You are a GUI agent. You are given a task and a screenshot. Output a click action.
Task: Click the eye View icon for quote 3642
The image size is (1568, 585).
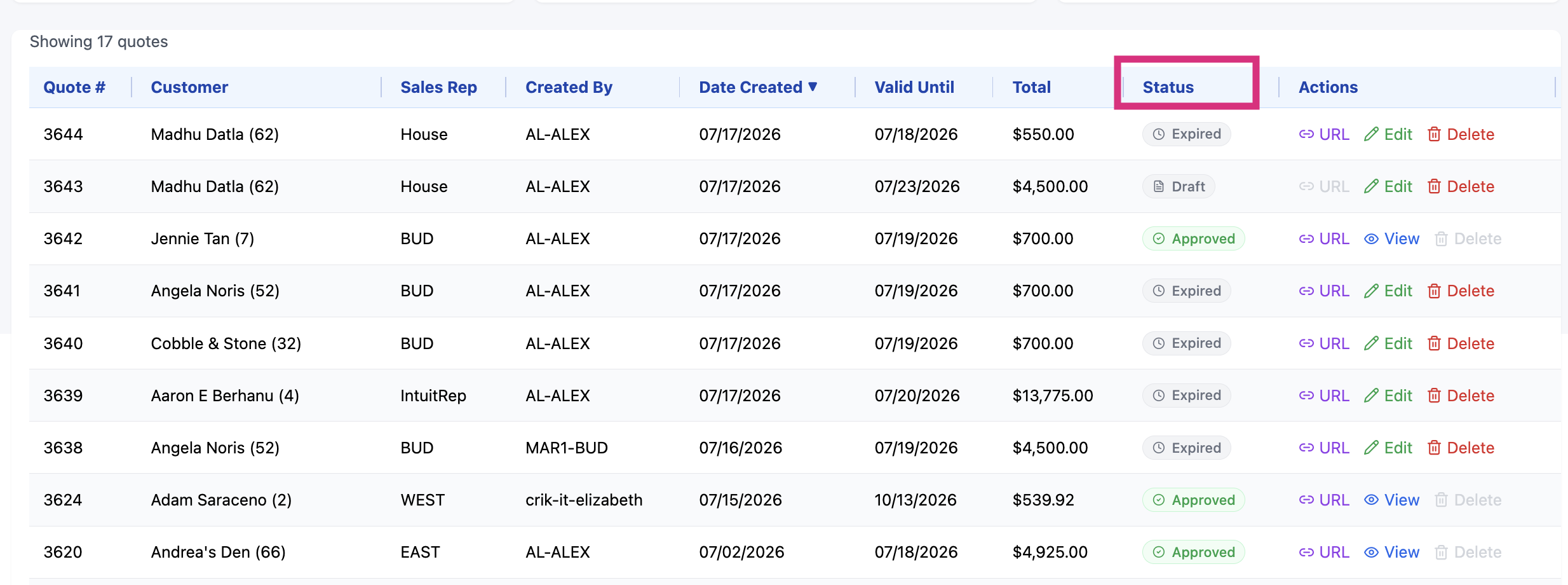point(1371,238)
